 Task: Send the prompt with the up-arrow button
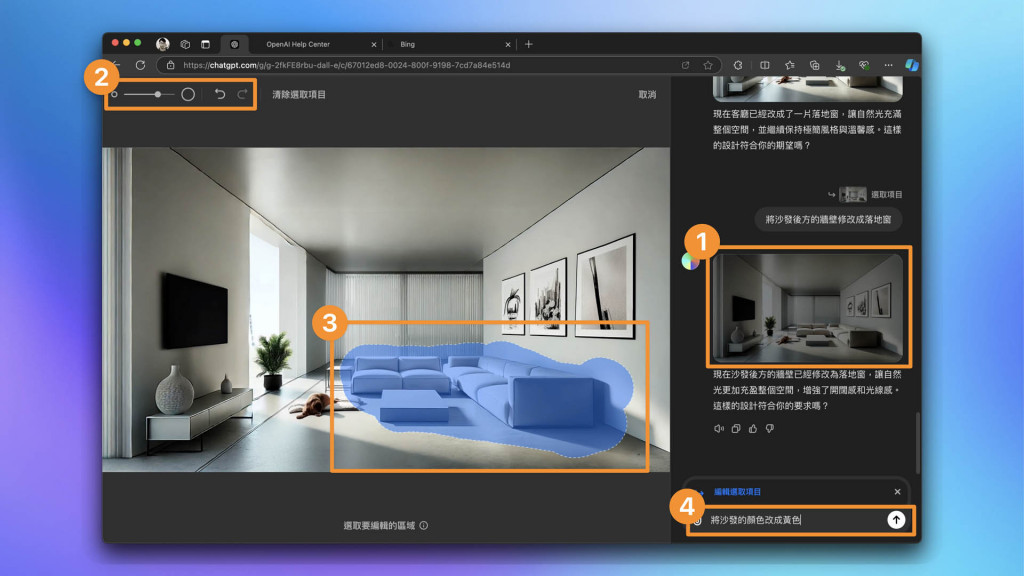click(x=896, y=520)
